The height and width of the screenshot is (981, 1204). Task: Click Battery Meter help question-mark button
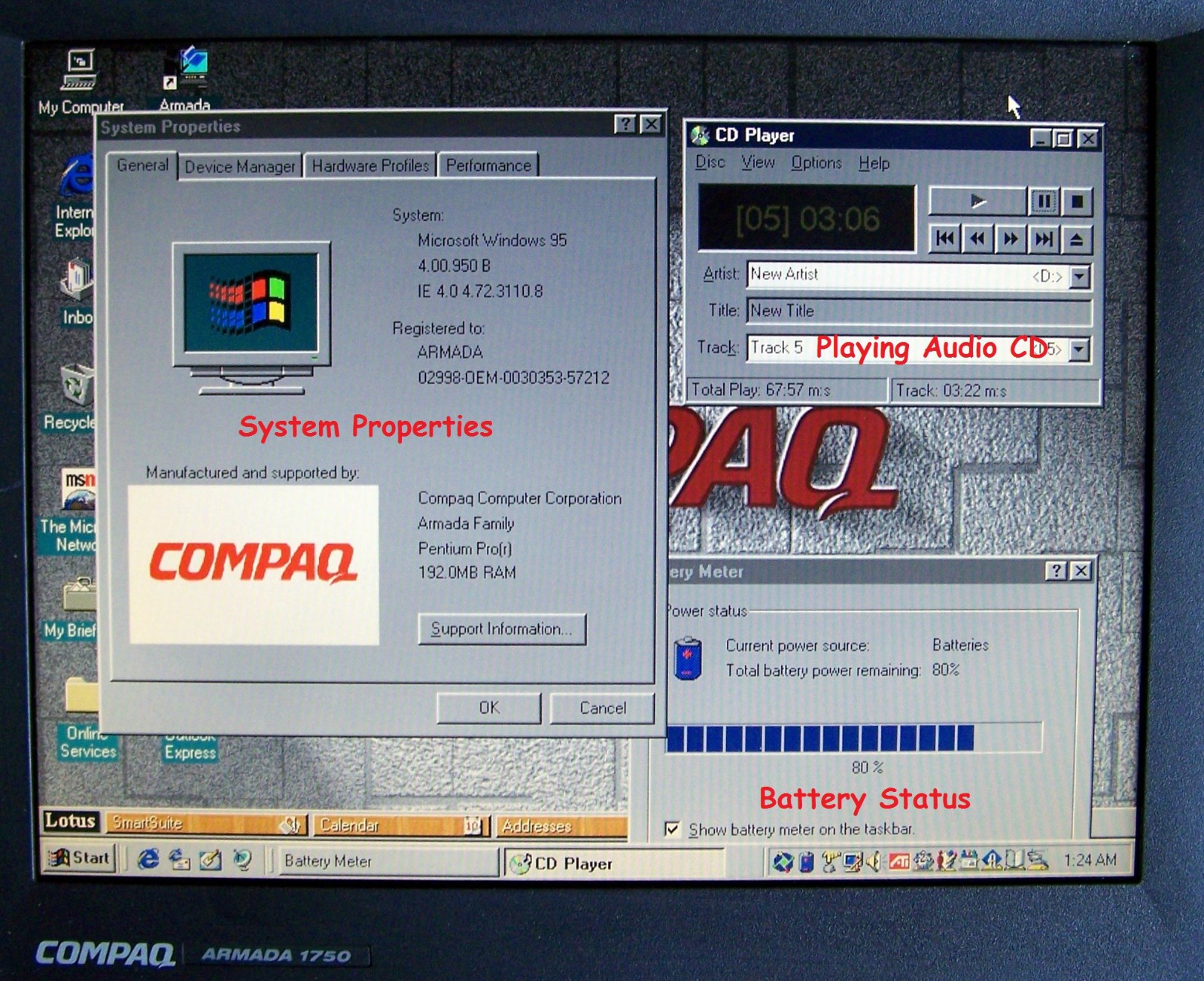(1057, 571)
